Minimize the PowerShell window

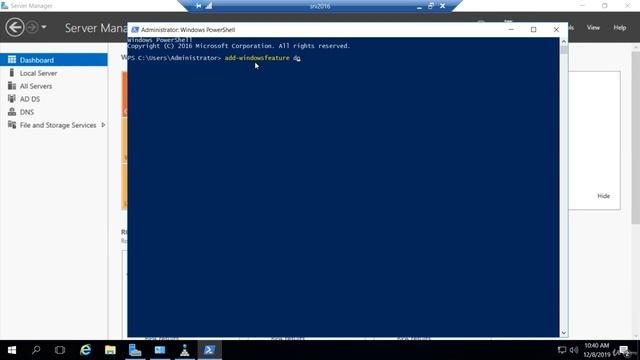click(511, 29)
